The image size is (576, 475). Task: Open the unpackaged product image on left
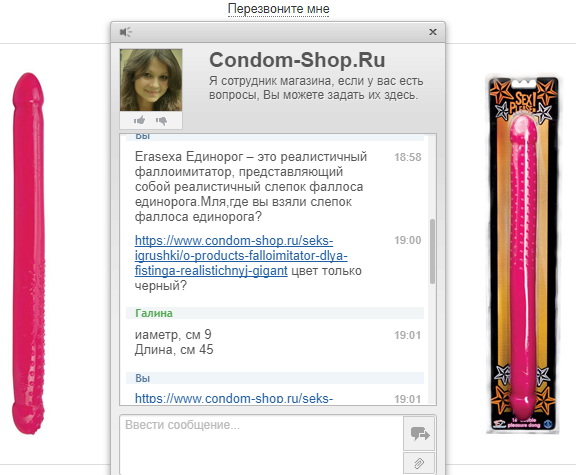click(29, 253)
